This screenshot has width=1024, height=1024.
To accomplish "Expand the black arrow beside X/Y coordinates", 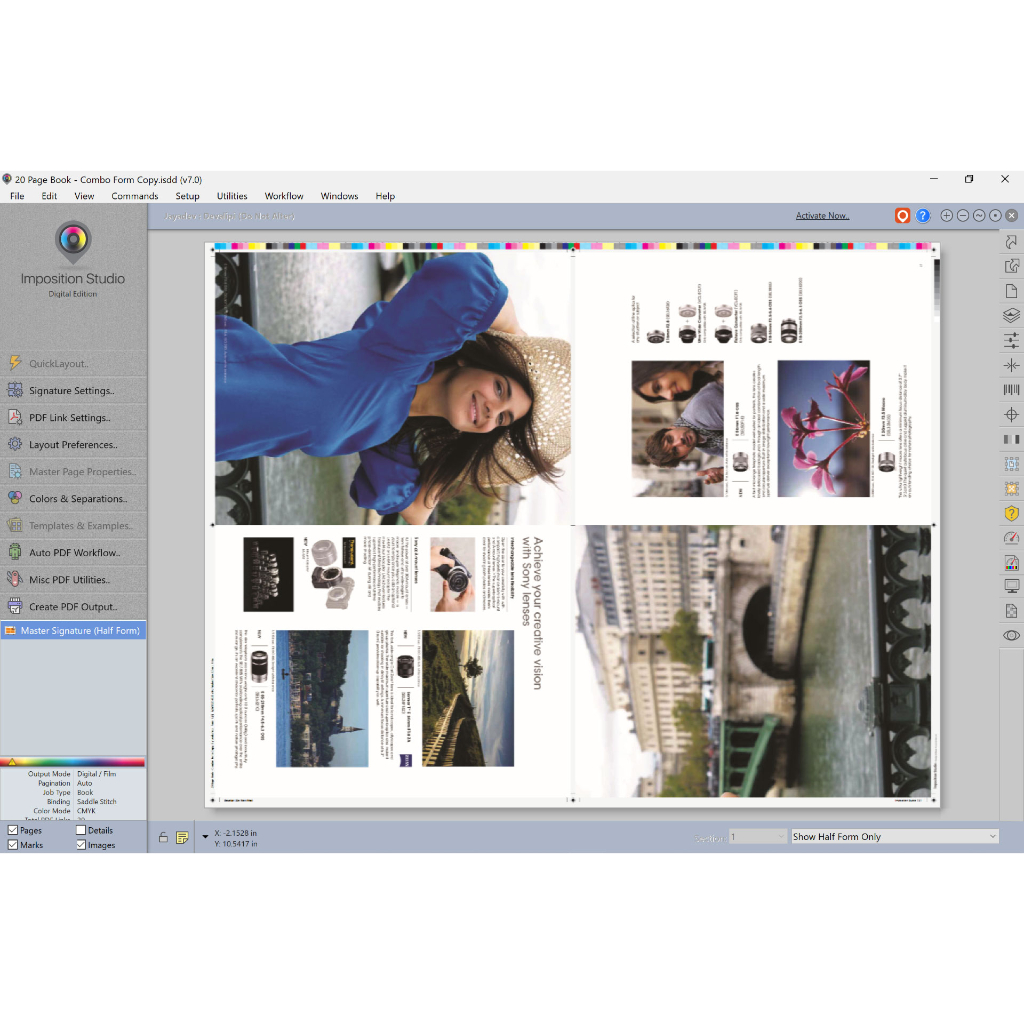I will 205,837.
